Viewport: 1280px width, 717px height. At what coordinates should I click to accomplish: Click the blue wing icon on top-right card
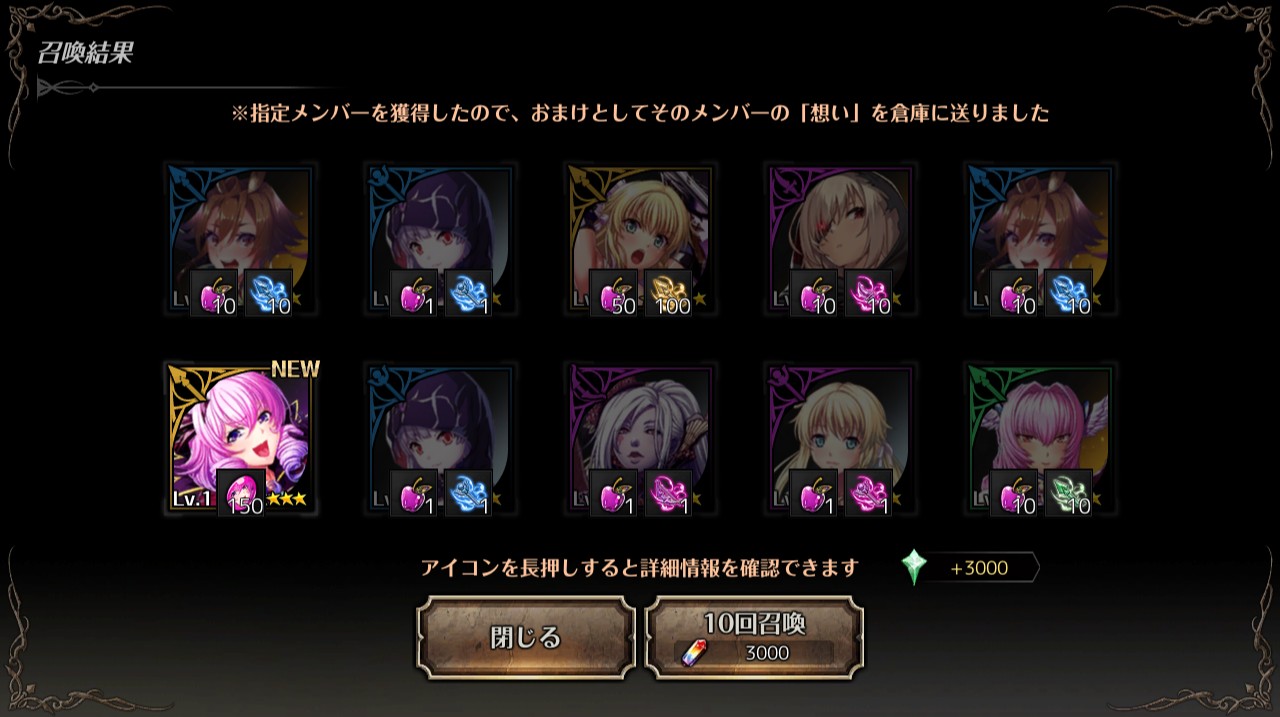pos(1069,294)
